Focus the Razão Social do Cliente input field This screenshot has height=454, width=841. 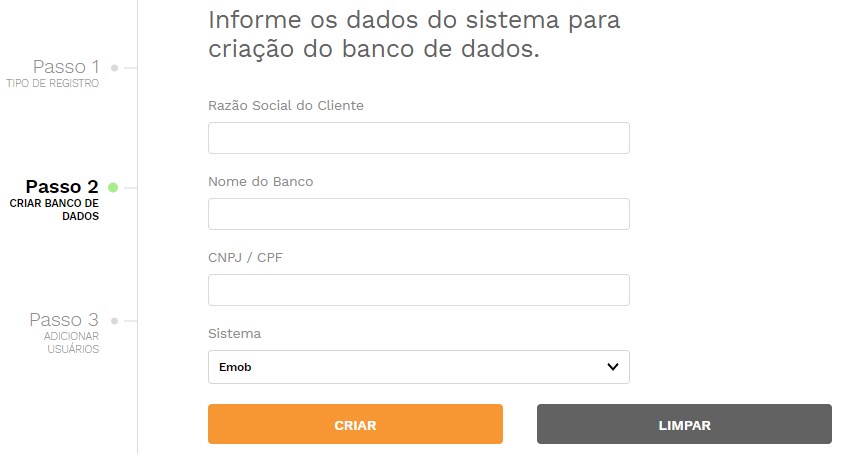pos(418,138)
